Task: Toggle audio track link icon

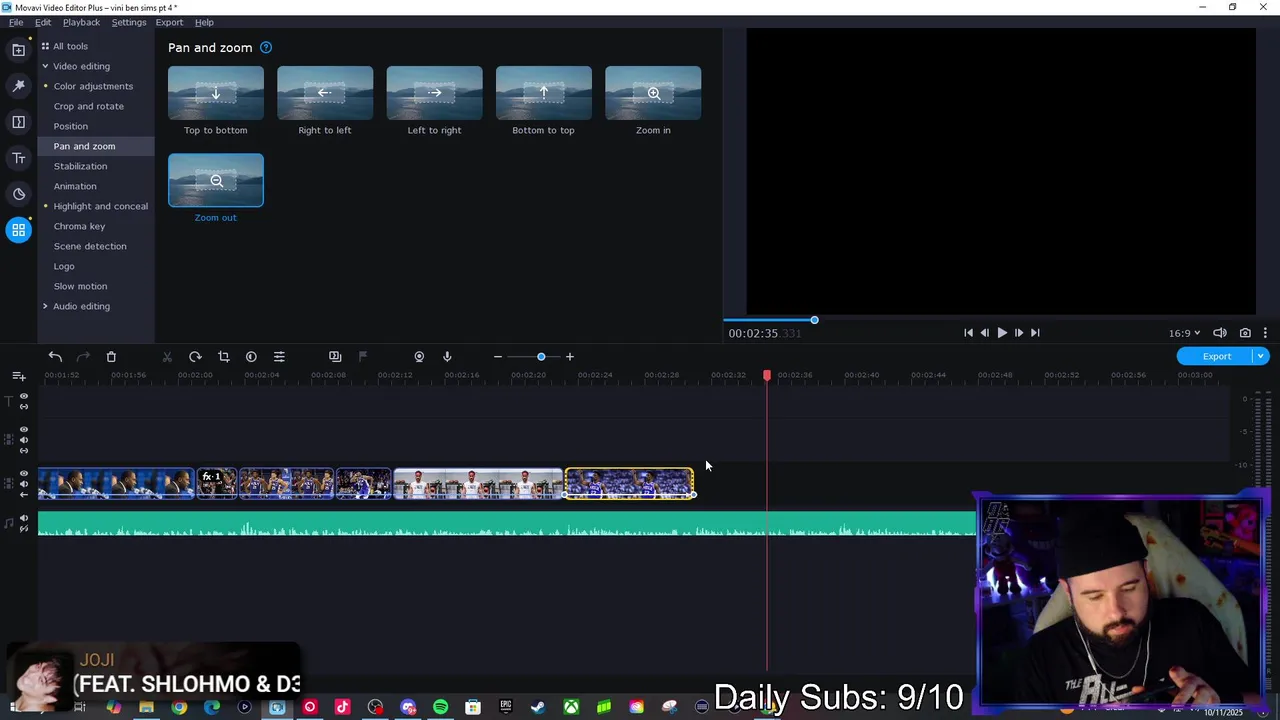Action: coord(24,528)
